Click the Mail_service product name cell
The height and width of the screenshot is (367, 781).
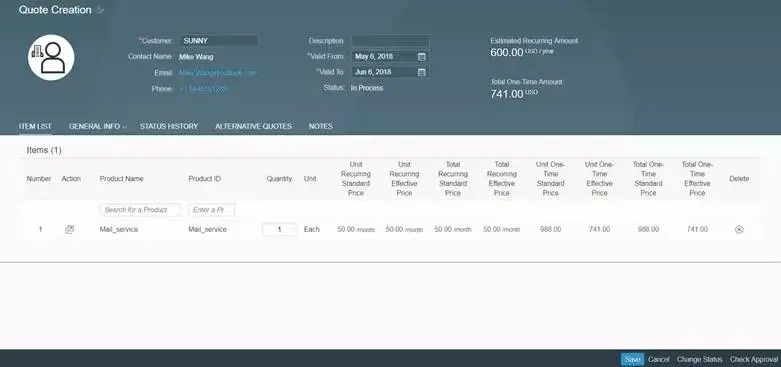[119, 230]
